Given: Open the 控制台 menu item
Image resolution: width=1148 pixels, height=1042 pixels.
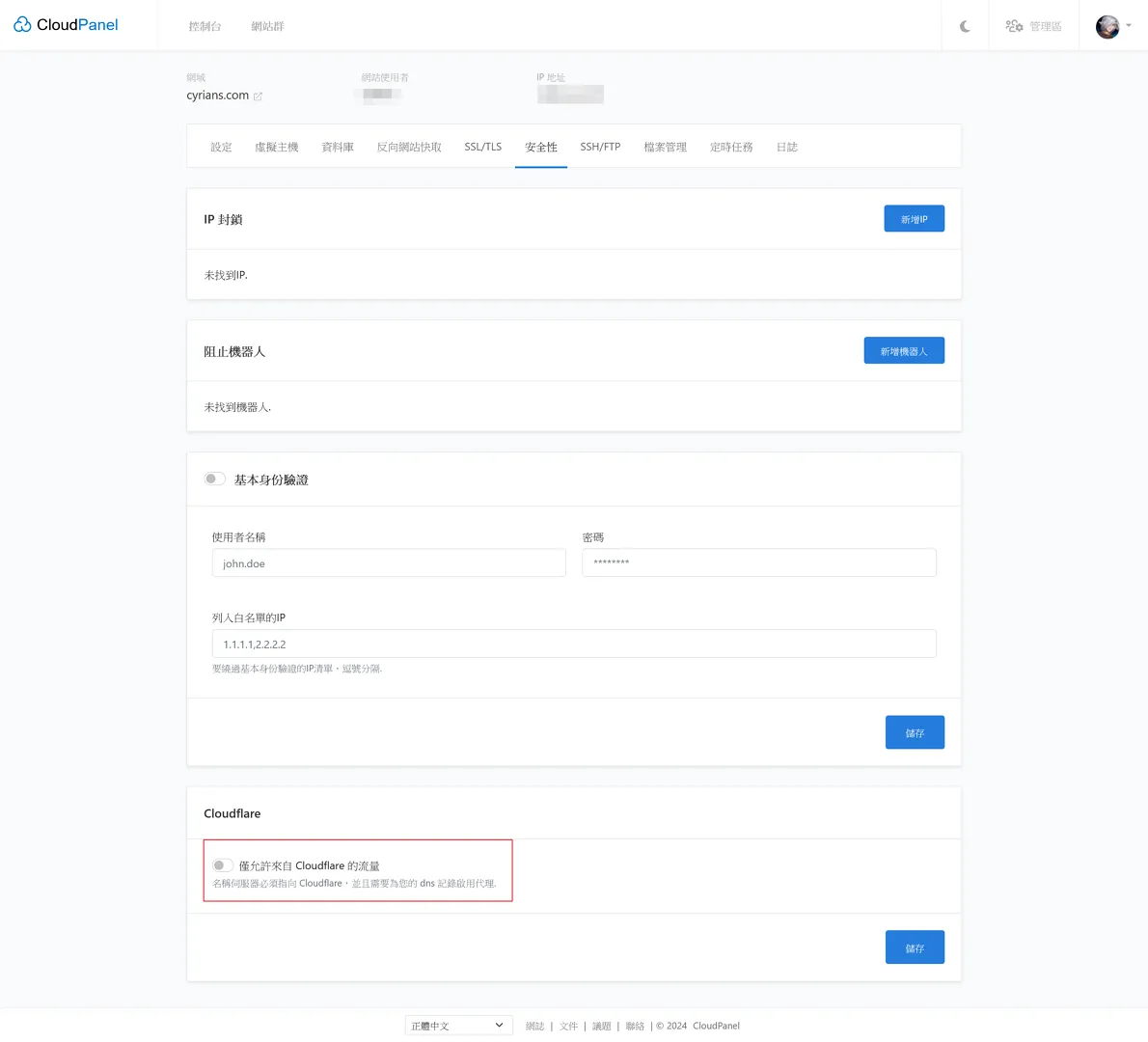Looking at the screenshot, I should 205,26.
